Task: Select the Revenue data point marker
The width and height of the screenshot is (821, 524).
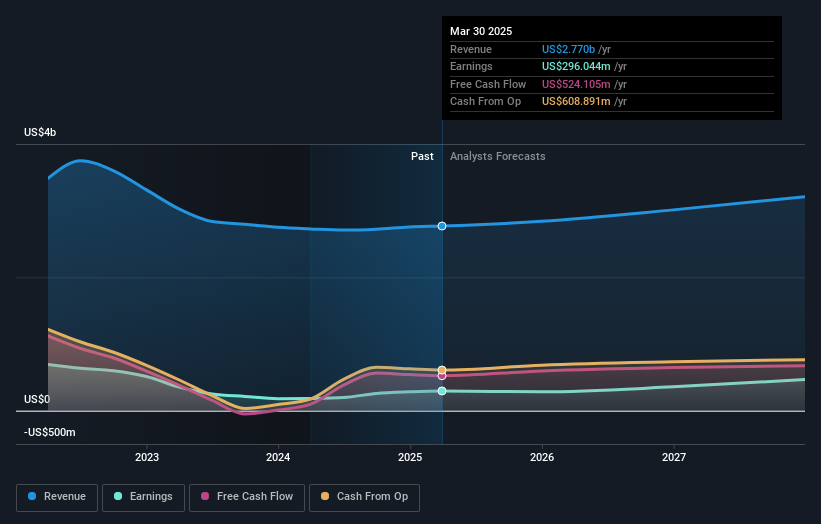Action: (442, 226)
